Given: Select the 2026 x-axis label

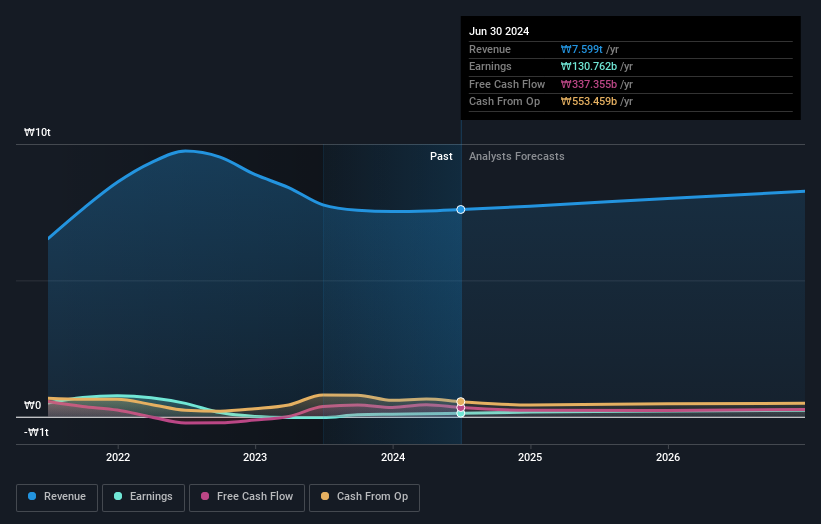Looking at the screenshot, I should point(668,457).
